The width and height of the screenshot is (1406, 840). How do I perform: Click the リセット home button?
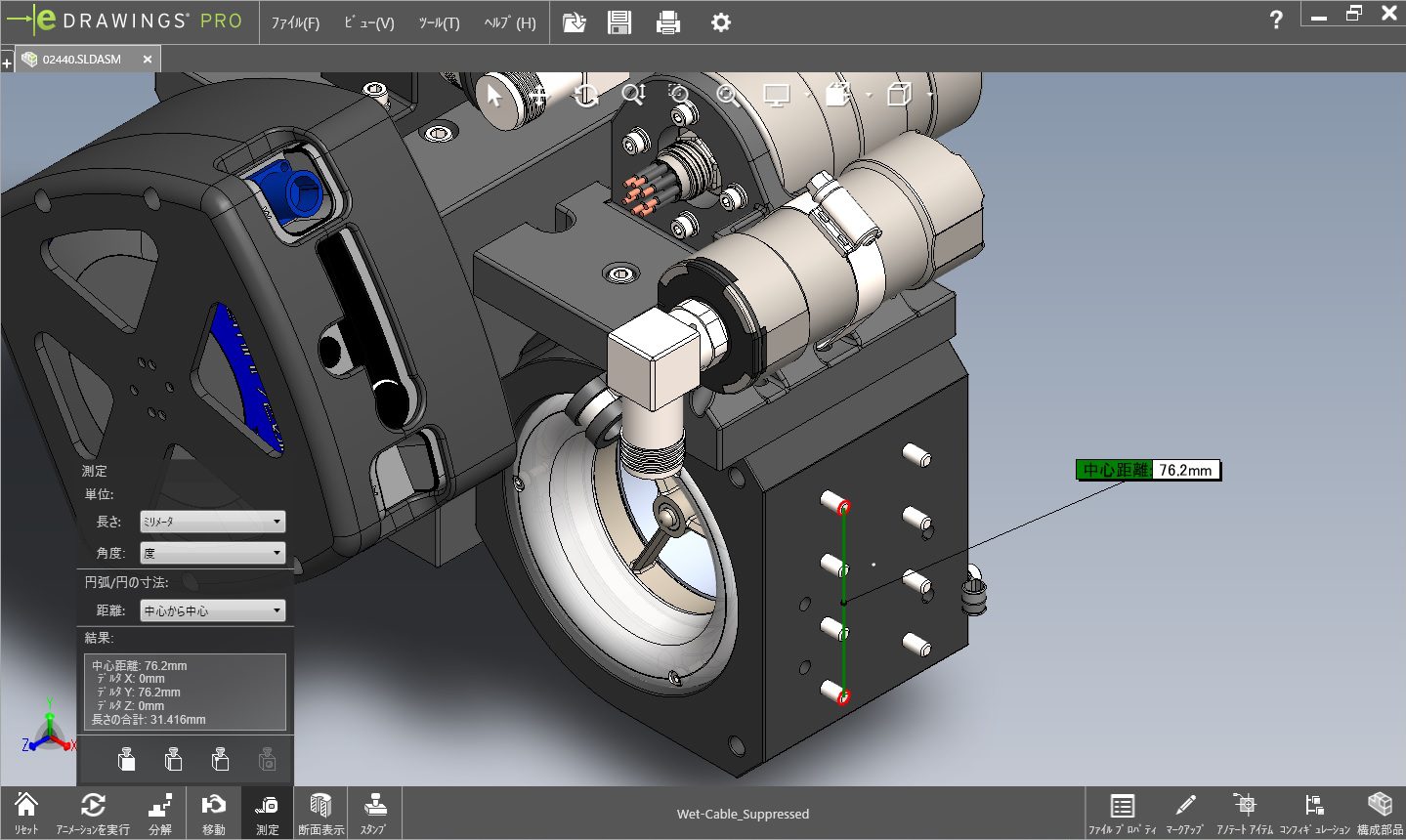[26, 813]
